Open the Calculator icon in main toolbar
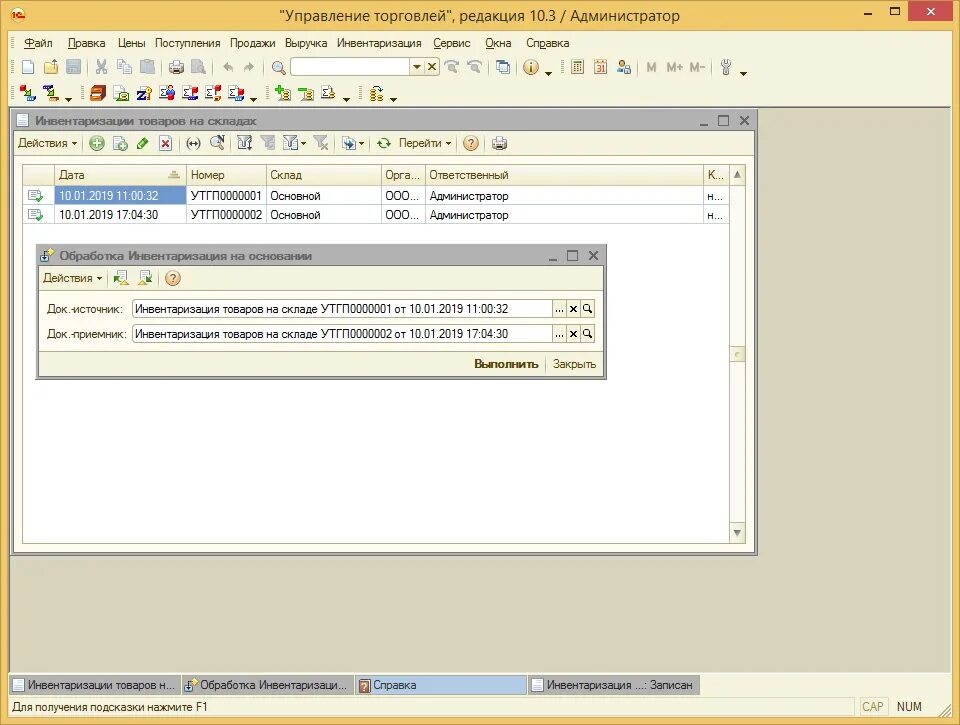Image resolution: width=960 pixels, height=725 pixels. pyautogui.click(x=577, y=67)
